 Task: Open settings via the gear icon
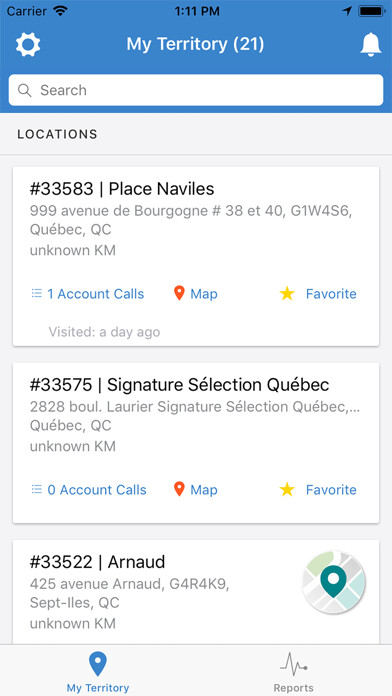28,44
